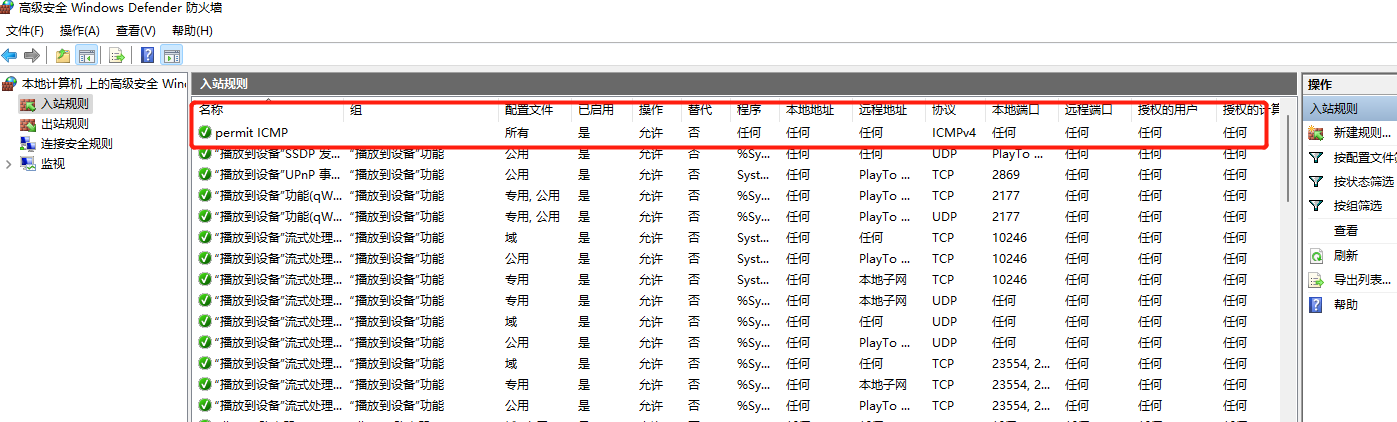Click the 连接安全规则 tree icon

click(x=28, y=144)
